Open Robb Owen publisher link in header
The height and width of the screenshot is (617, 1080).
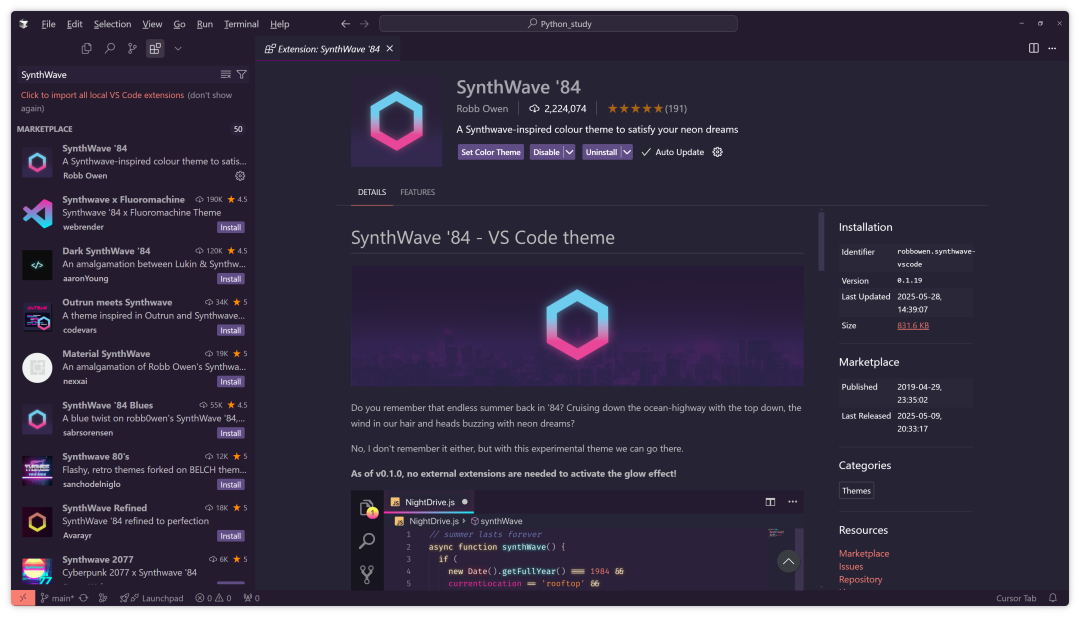[482, 109]
